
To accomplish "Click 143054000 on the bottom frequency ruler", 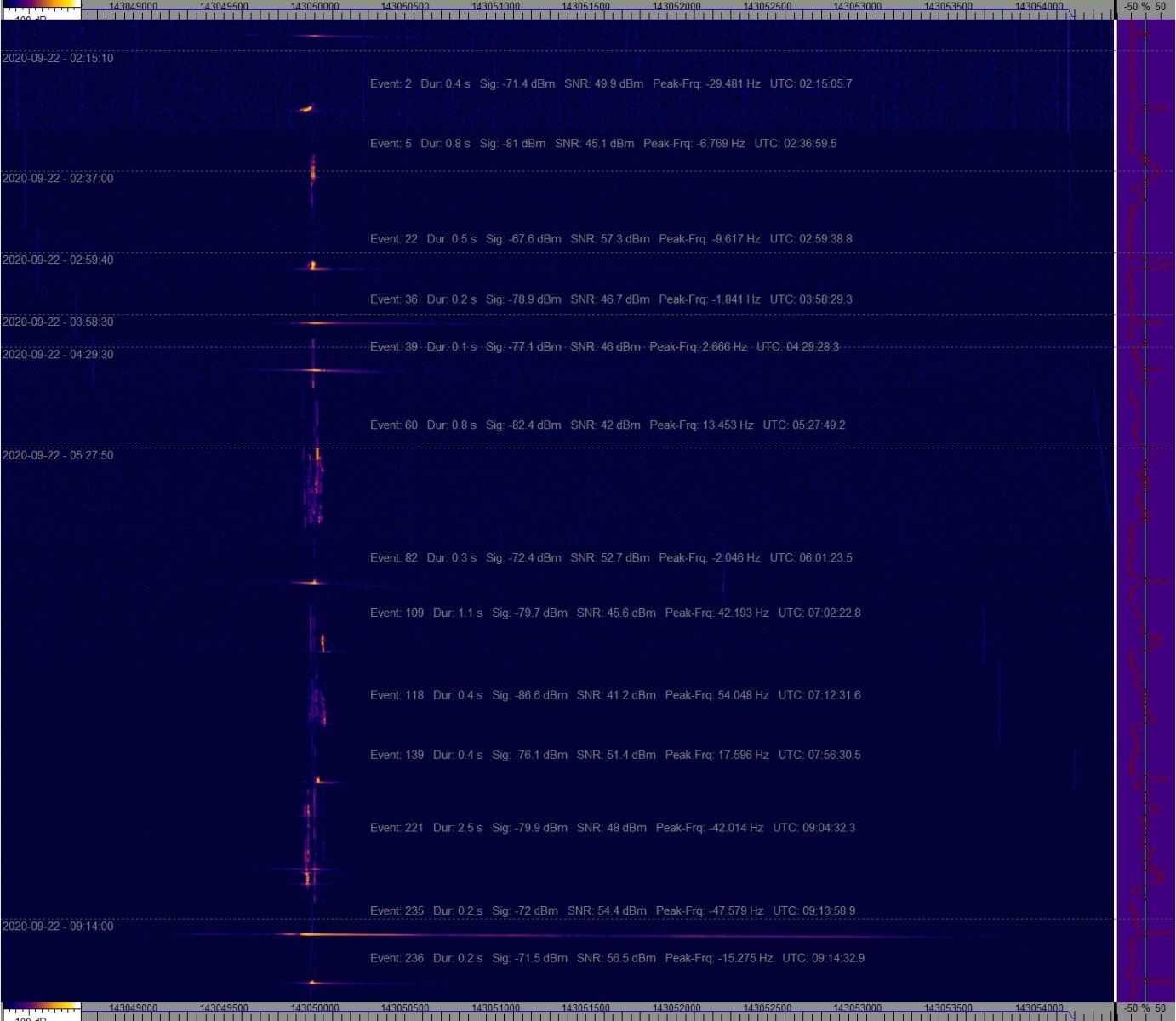I will (x=1039, y=1008).
